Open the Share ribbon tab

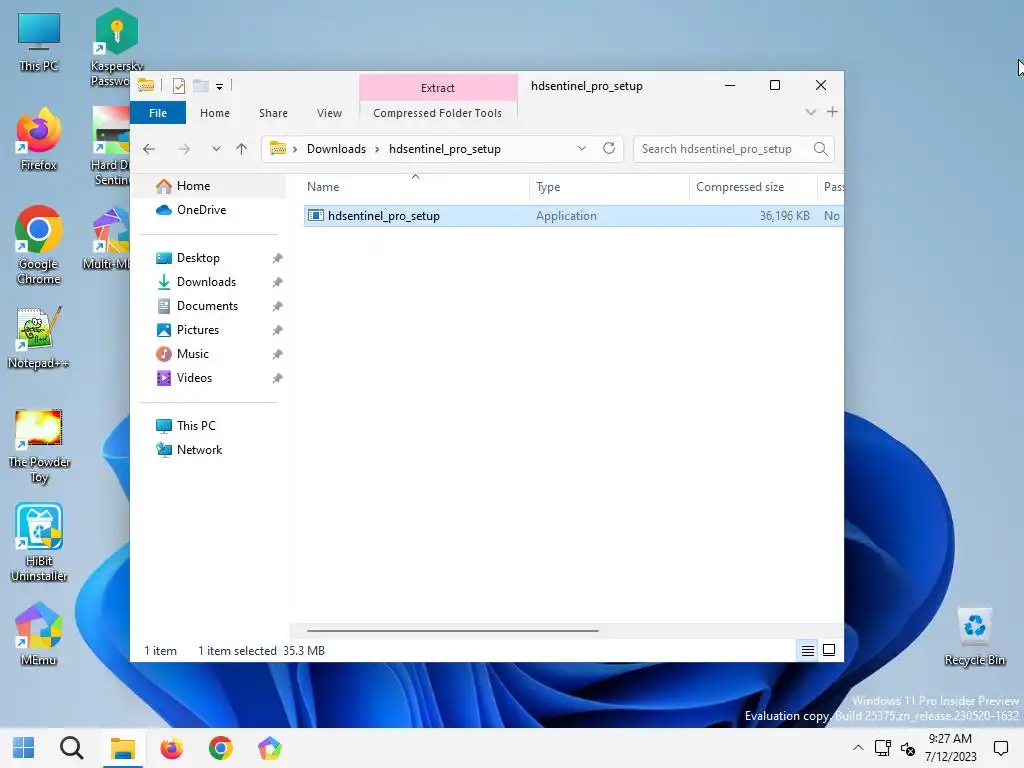(x=273, y=113)
